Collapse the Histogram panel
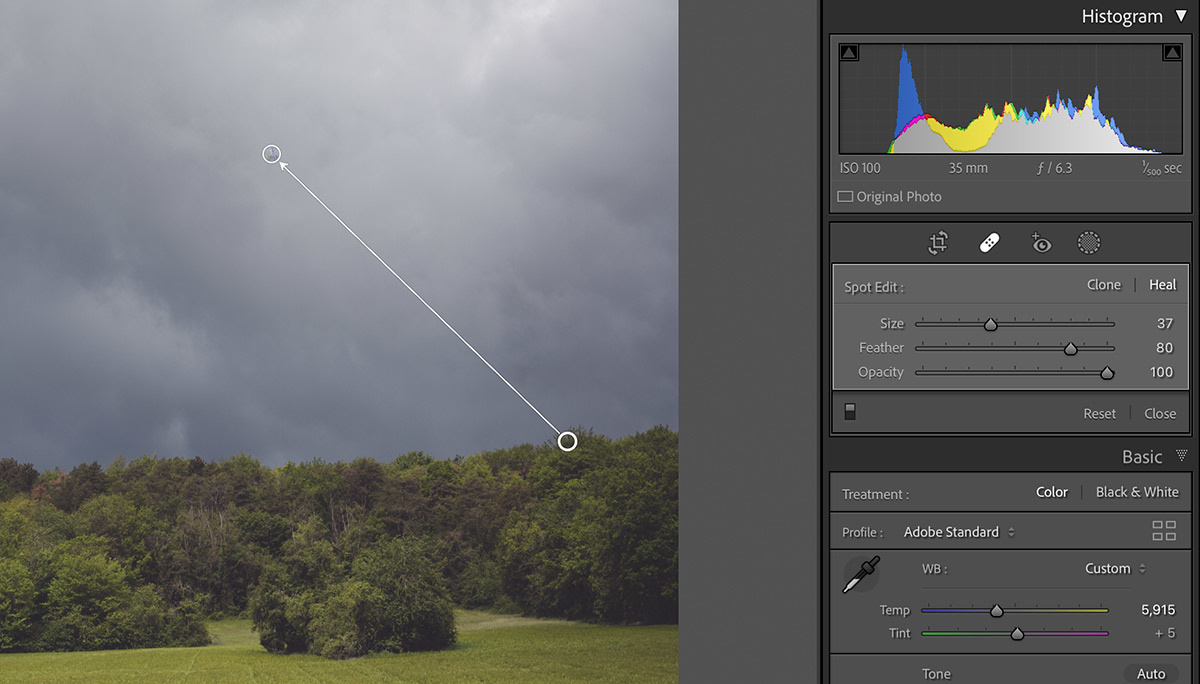This screenshot has height=684, width=1200. point(1181,16)
